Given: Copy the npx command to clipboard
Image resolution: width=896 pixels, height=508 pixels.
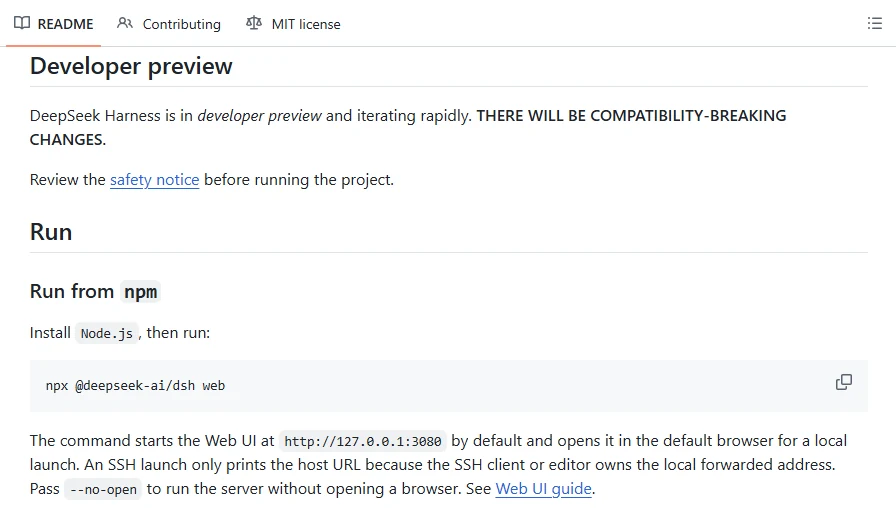Looking at the screenshot, I should point(843,382).
